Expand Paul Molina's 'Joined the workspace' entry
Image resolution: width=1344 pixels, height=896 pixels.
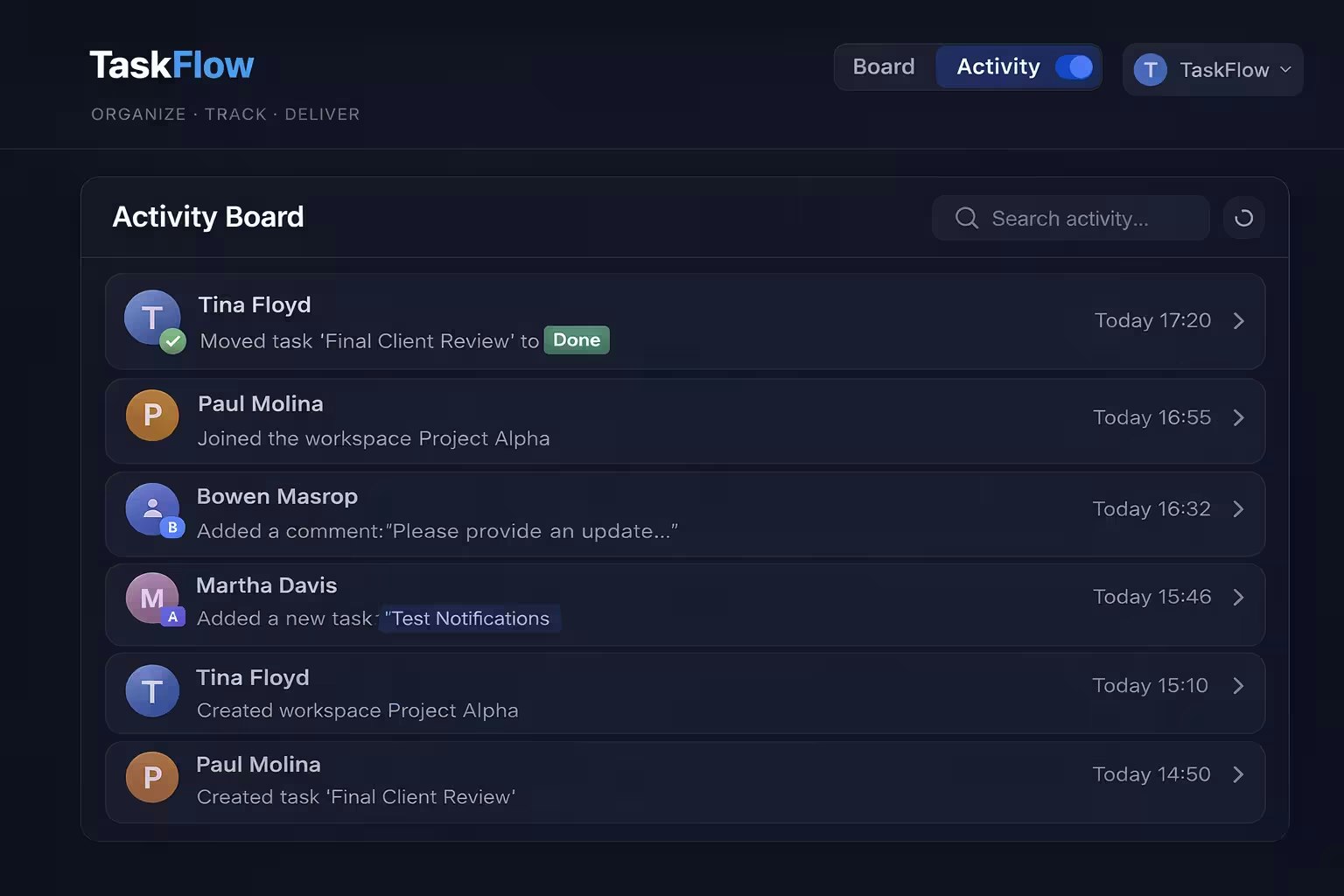[x=1238, y=418]
